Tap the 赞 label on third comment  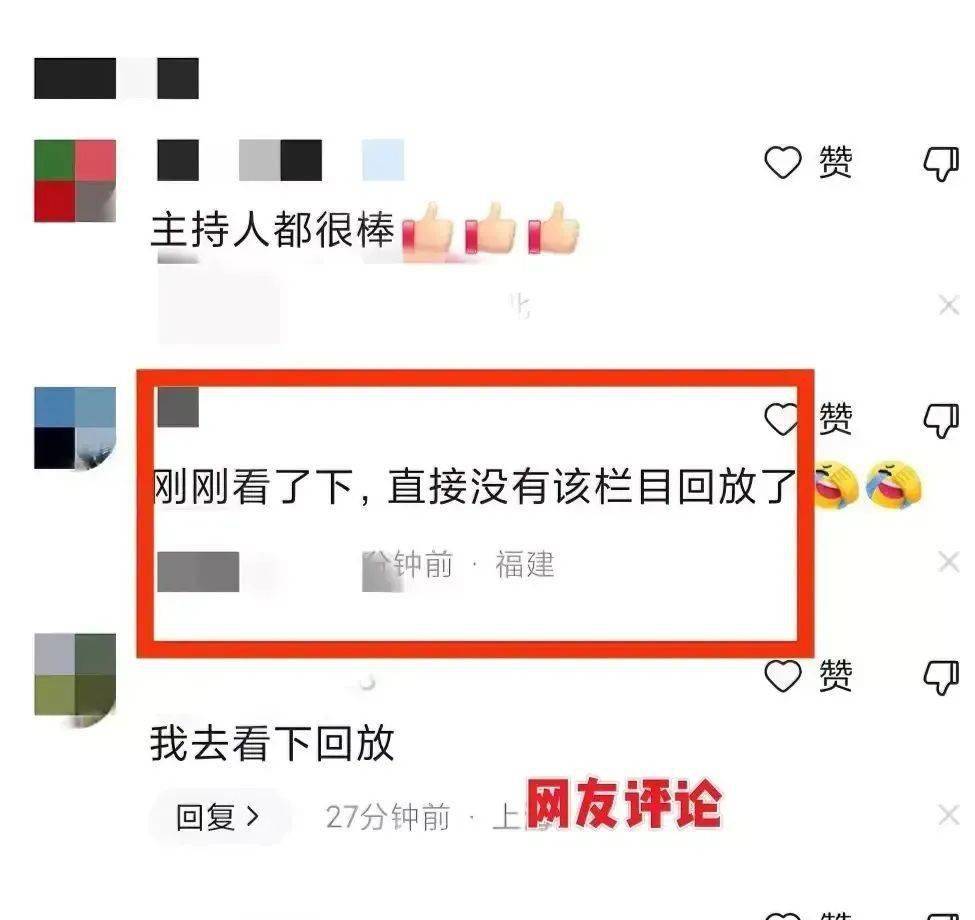click(836, 675)
